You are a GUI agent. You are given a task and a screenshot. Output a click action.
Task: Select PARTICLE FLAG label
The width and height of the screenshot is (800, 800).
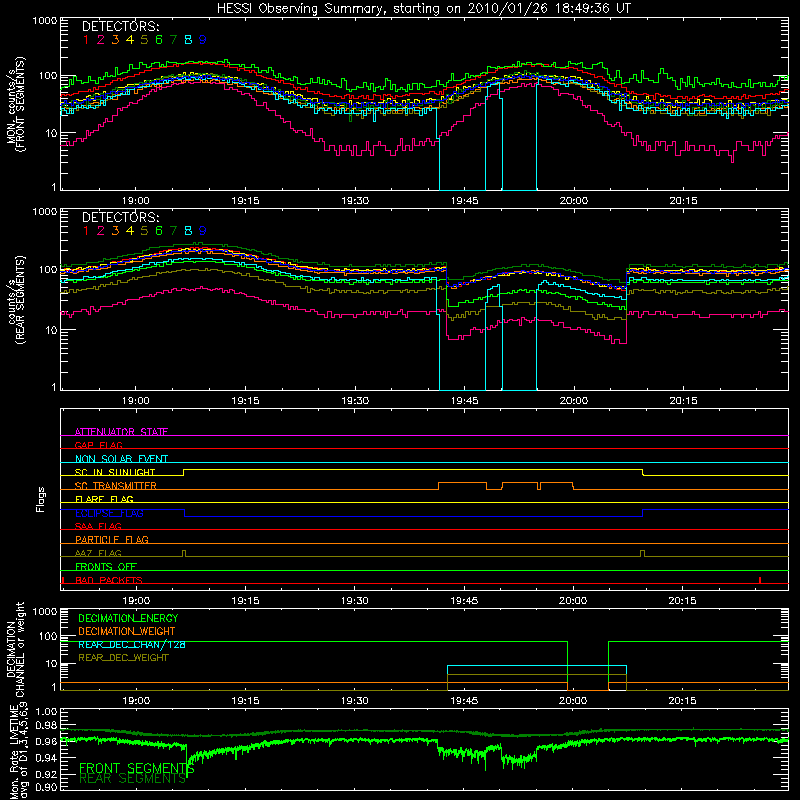pyautogui.click(x=112, y=539)
